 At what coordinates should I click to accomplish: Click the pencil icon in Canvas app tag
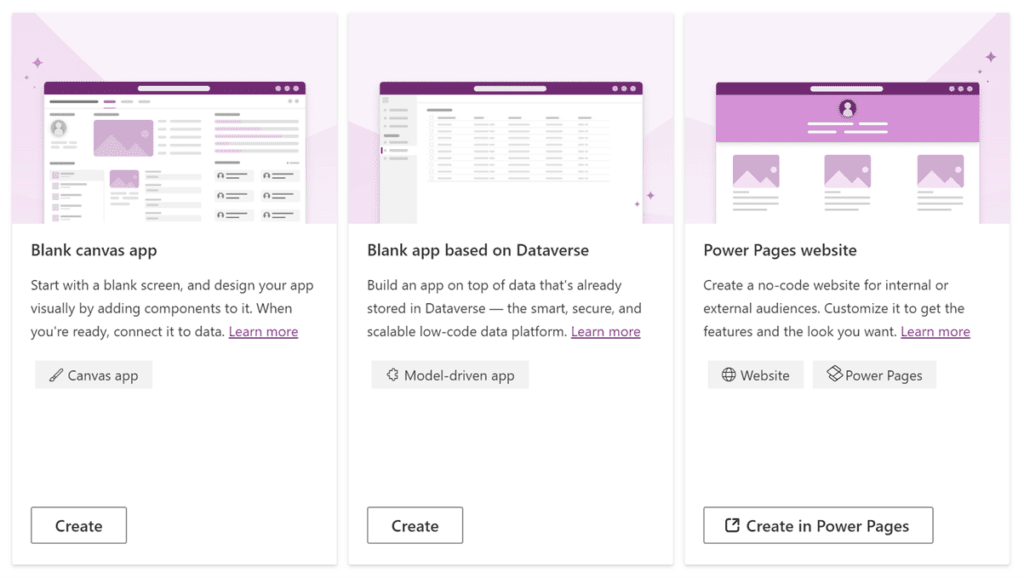tap(56, 375)
